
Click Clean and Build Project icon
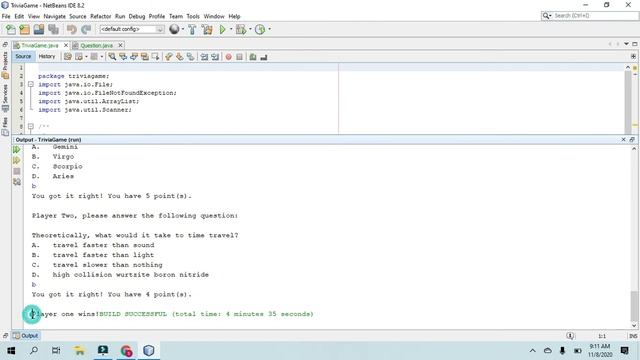[207, 29]
